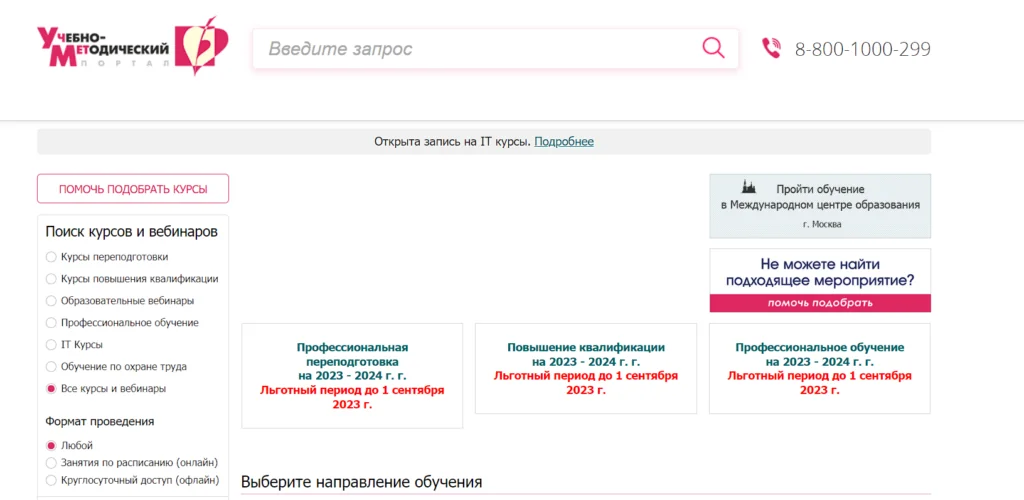Select Курсы повышения квалификации radio option

(x=51, y=279)
